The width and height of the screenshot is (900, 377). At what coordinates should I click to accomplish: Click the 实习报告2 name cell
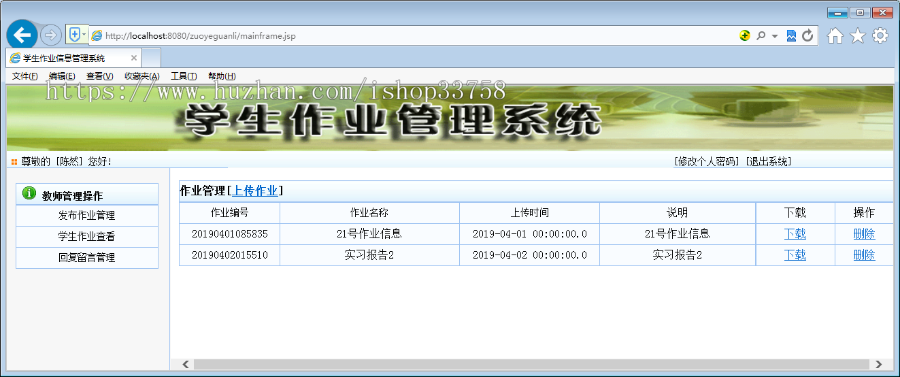pyautogui.click(x=370, y=255)
